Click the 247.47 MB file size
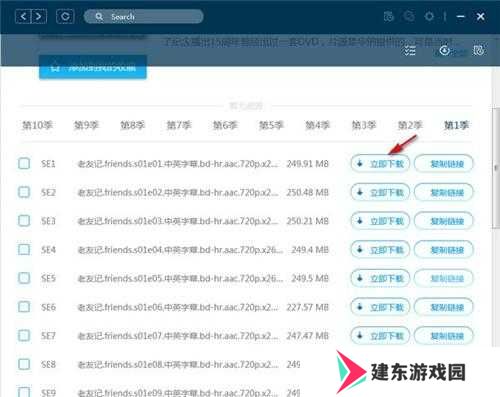 pos(308,336)
